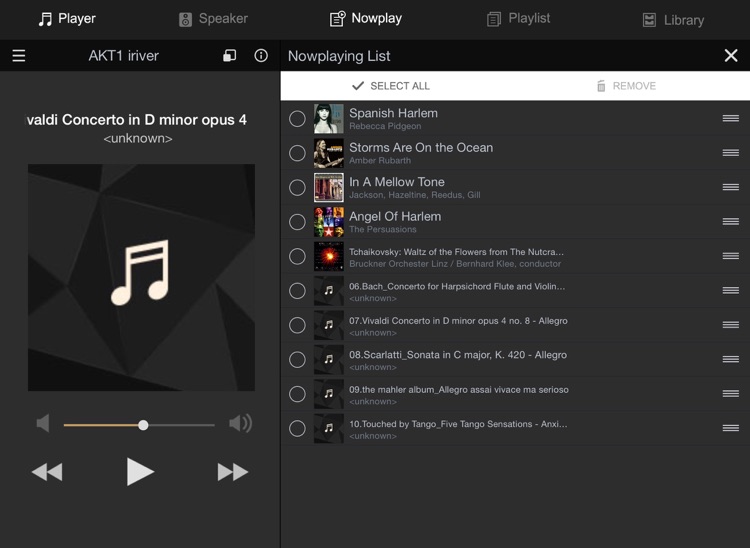Select Storms Are On the Ocean checkbox circle
Viewport: 750px width, 548px height.
pos(297,153)
